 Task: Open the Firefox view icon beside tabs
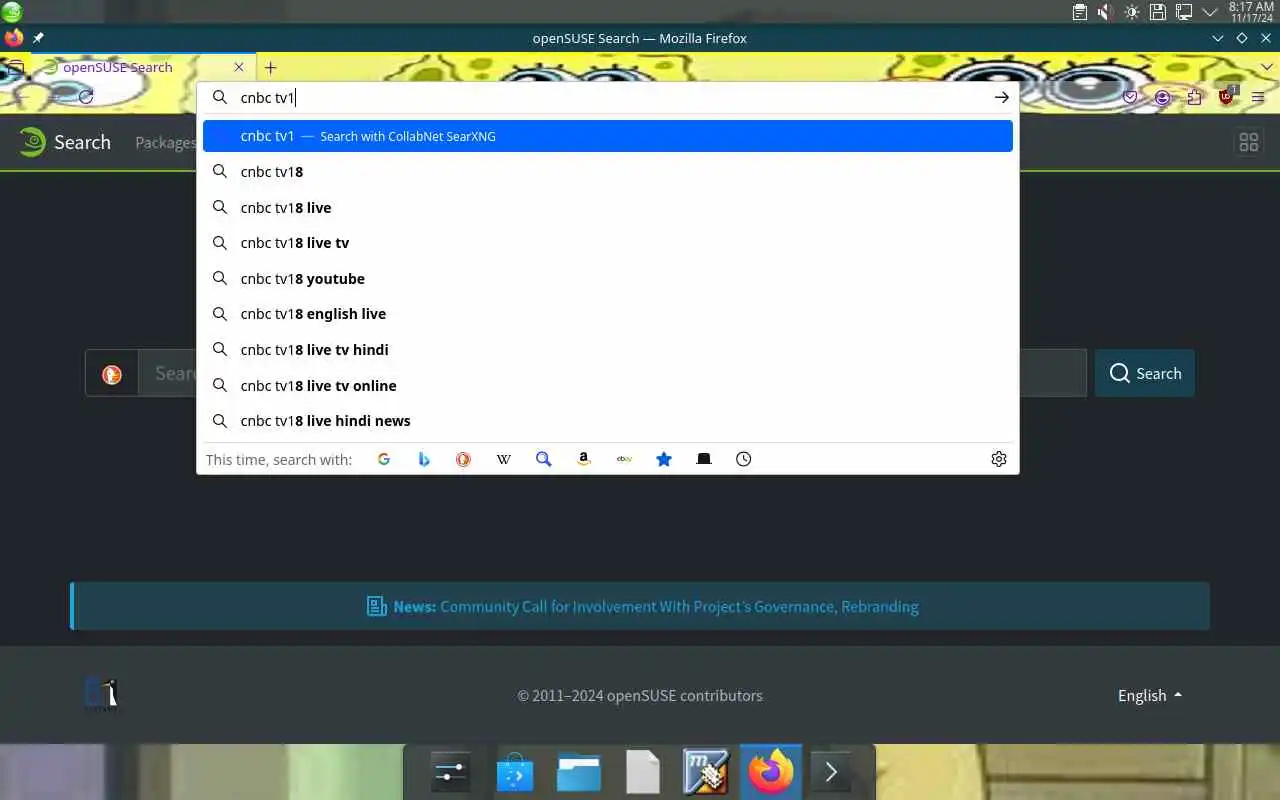click(x=14, y=68)
